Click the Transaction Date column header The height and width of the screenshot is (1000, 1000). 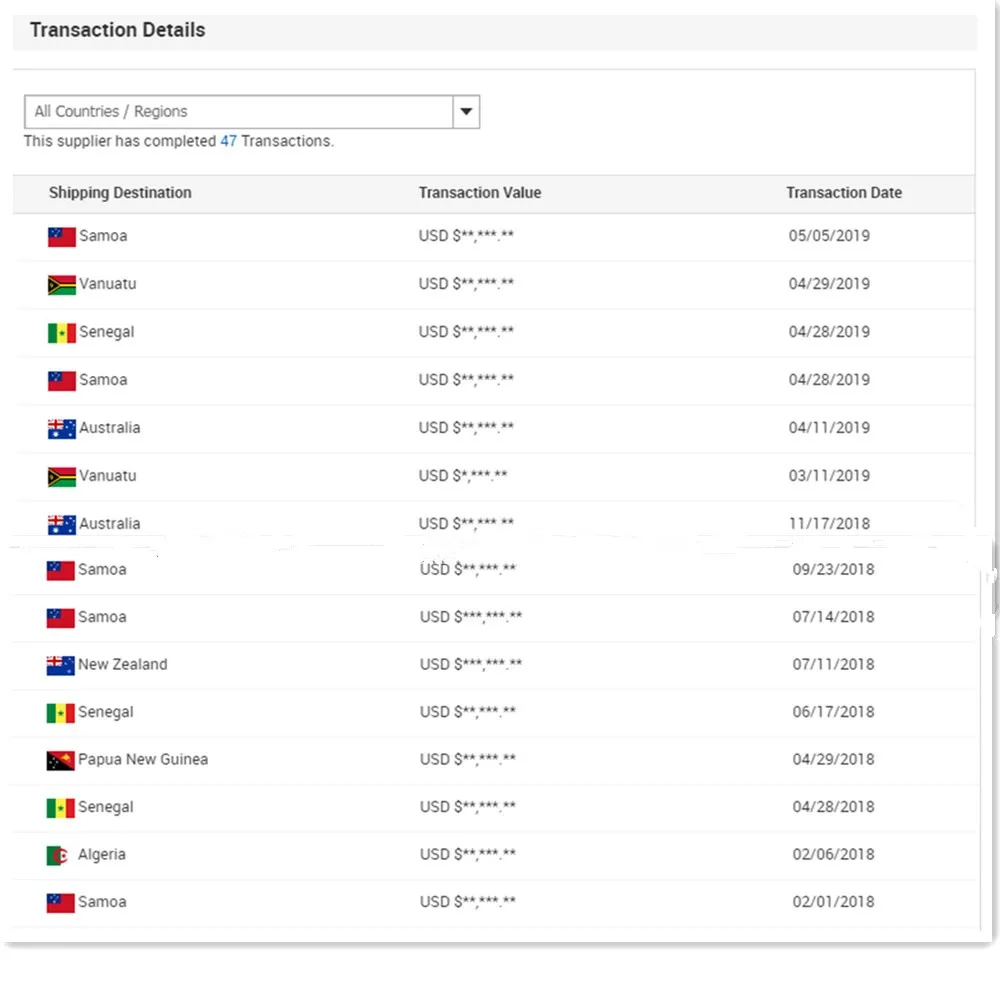click(844, 193)
